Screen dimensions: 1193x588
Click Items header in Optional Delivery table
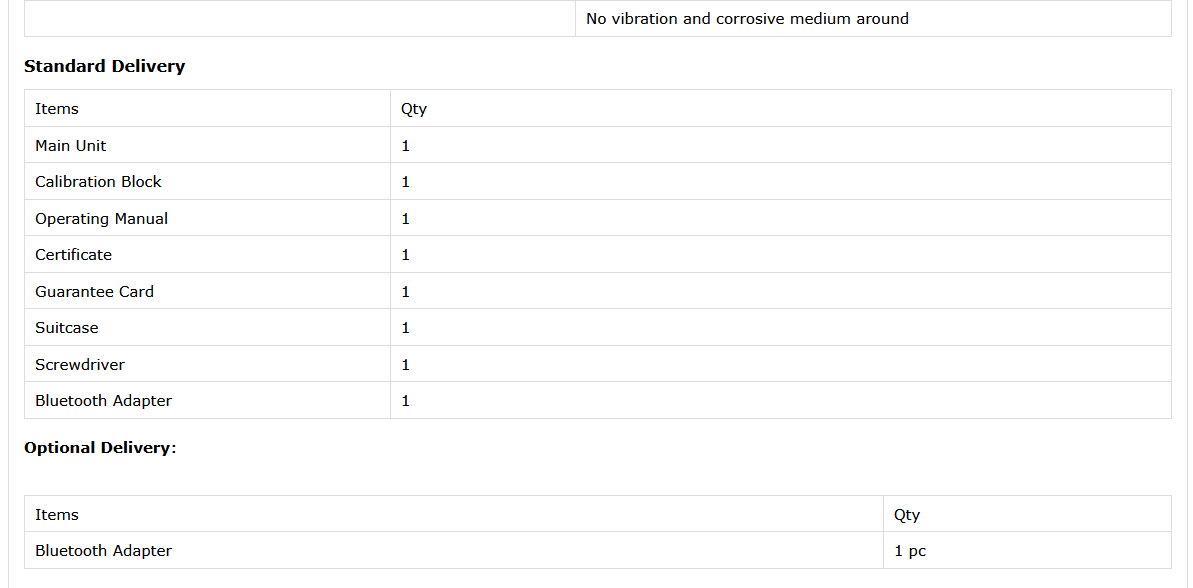tap(57, 515)
